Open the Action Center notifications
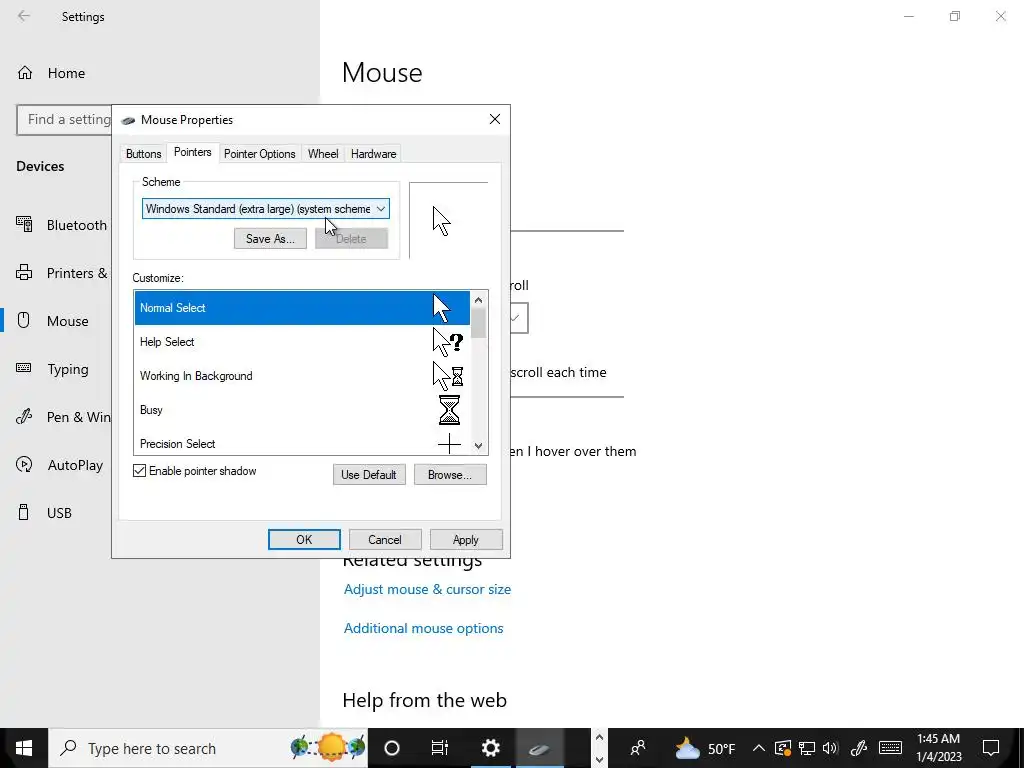Viewport: 1024px width, 768px height. pyautogui.click(x=991, y=748)
